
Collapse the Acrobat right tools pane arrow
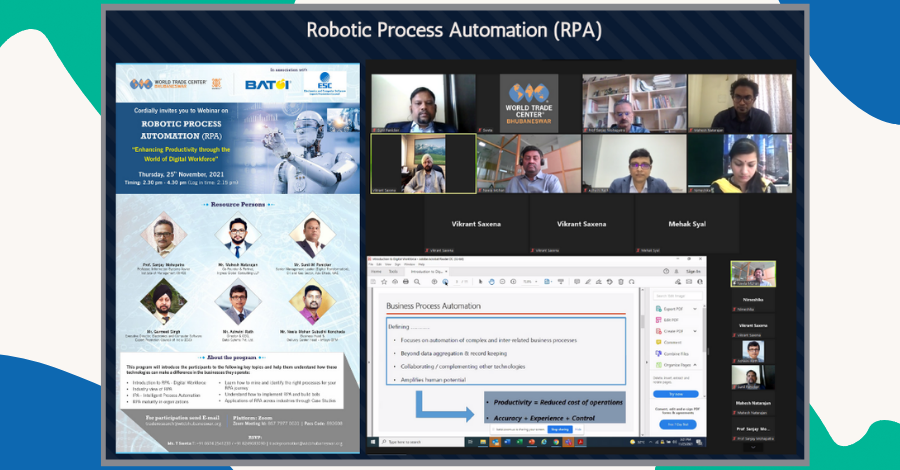pos(647,362)
